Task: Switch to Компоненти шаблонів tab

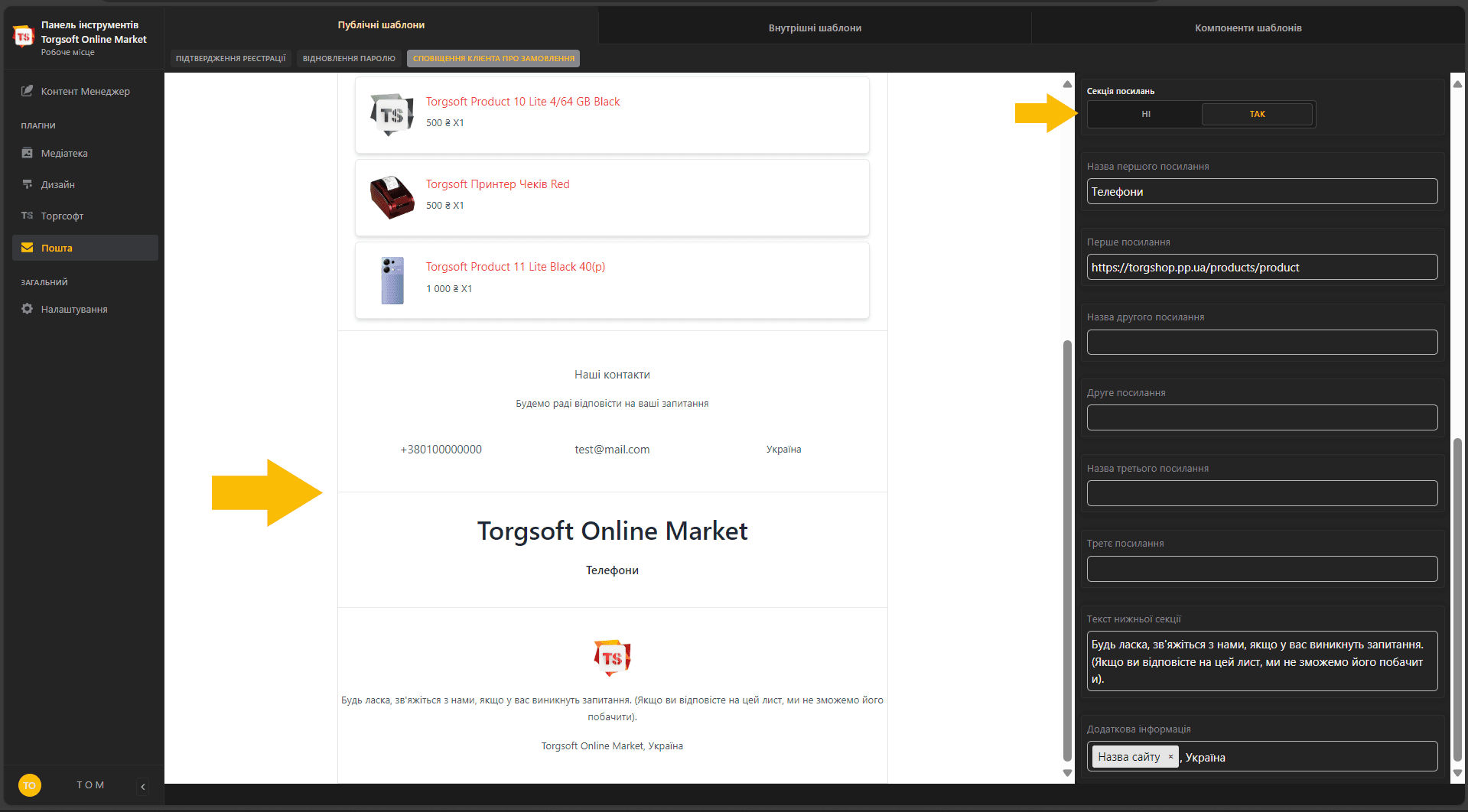Action: (x=1248, y=28)
